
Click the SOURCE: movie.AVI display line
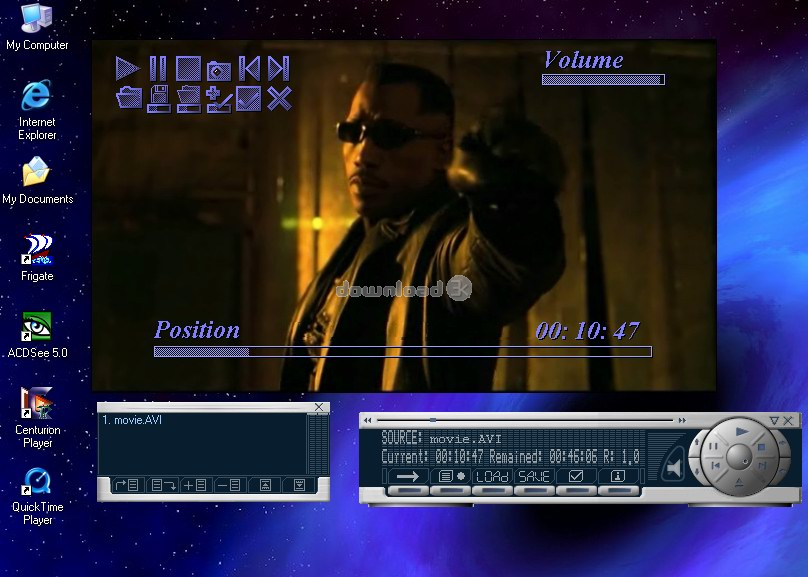point(441,438)
